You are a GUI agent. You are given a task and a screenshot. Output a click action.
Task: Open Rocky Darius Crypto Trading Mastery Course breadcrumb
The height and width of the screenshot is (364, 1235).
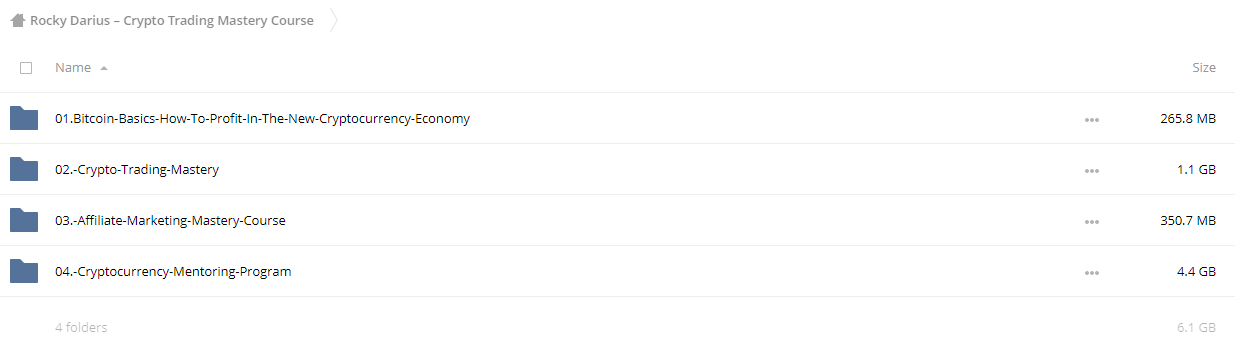tap(171, 20)
